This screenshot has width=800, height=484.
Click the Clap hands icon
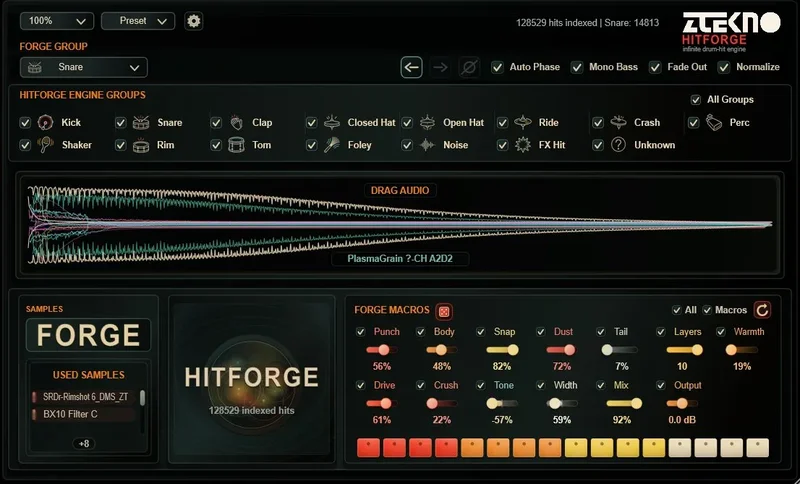coord(236,122)
